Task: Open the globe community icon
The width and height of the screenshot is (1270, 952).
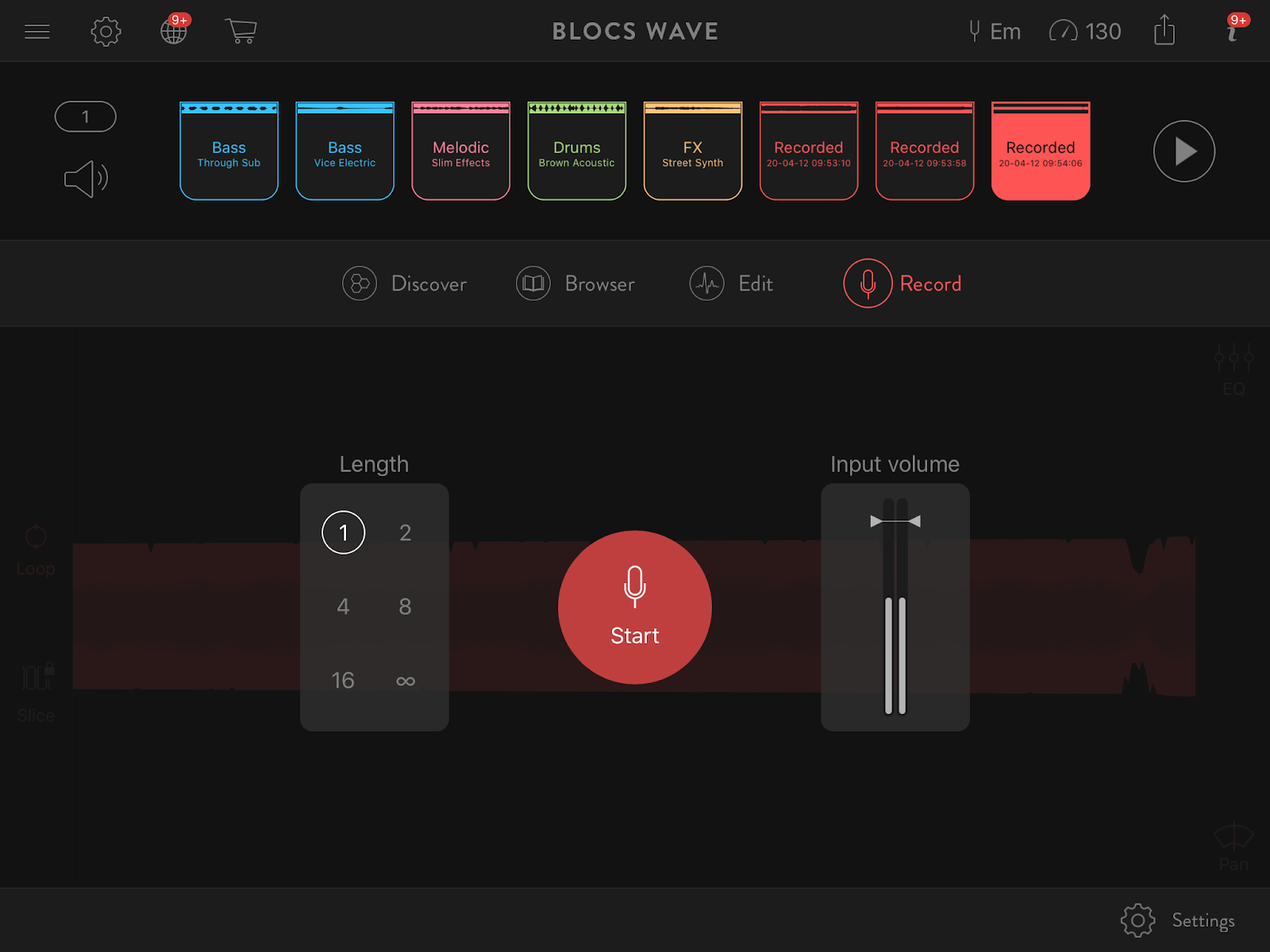Action: (x=174, y=32)
